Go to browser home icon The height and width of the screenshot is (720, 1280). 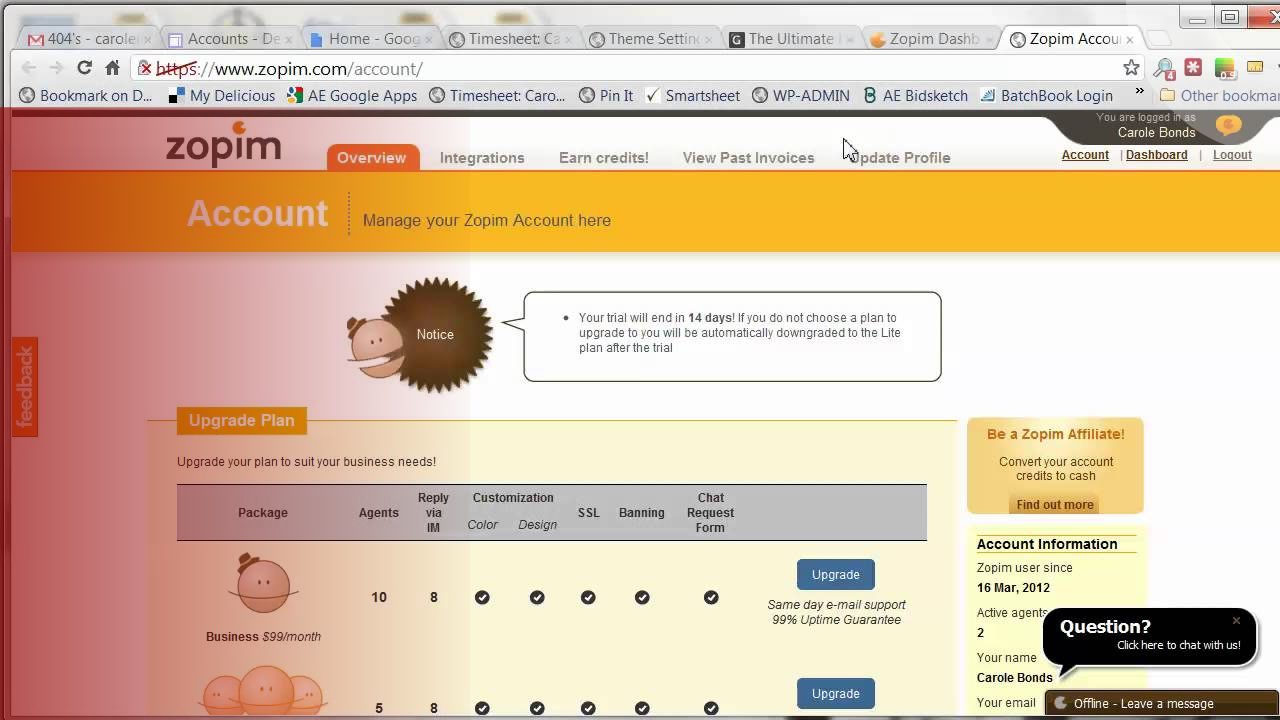tap(112, 68)
